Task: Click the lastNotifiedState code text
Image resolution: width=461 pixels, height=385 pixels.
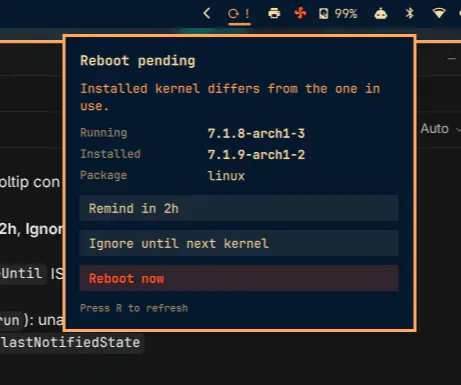Action: (x=71, y=343)
